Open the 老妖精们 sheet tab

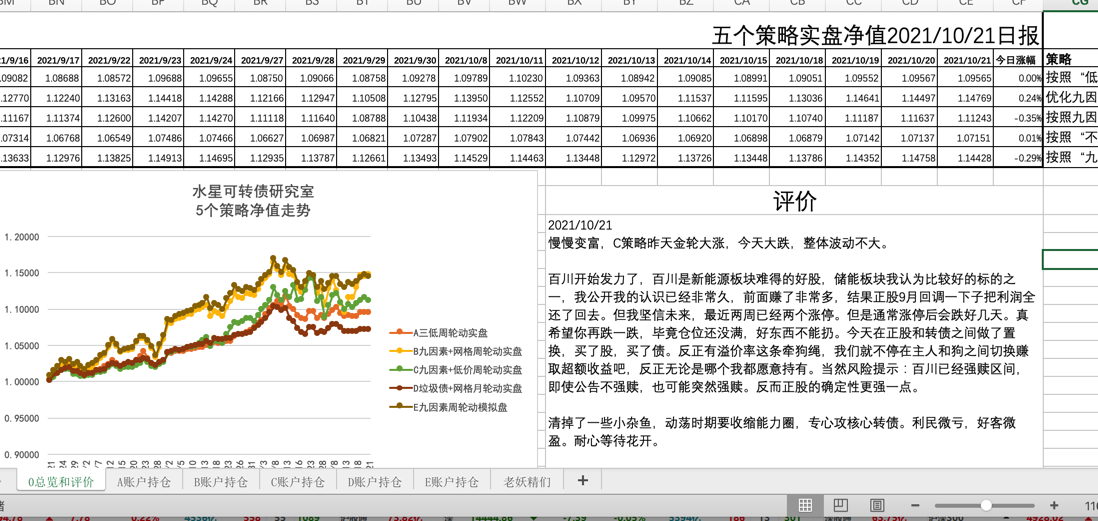(x=527, y=482)
